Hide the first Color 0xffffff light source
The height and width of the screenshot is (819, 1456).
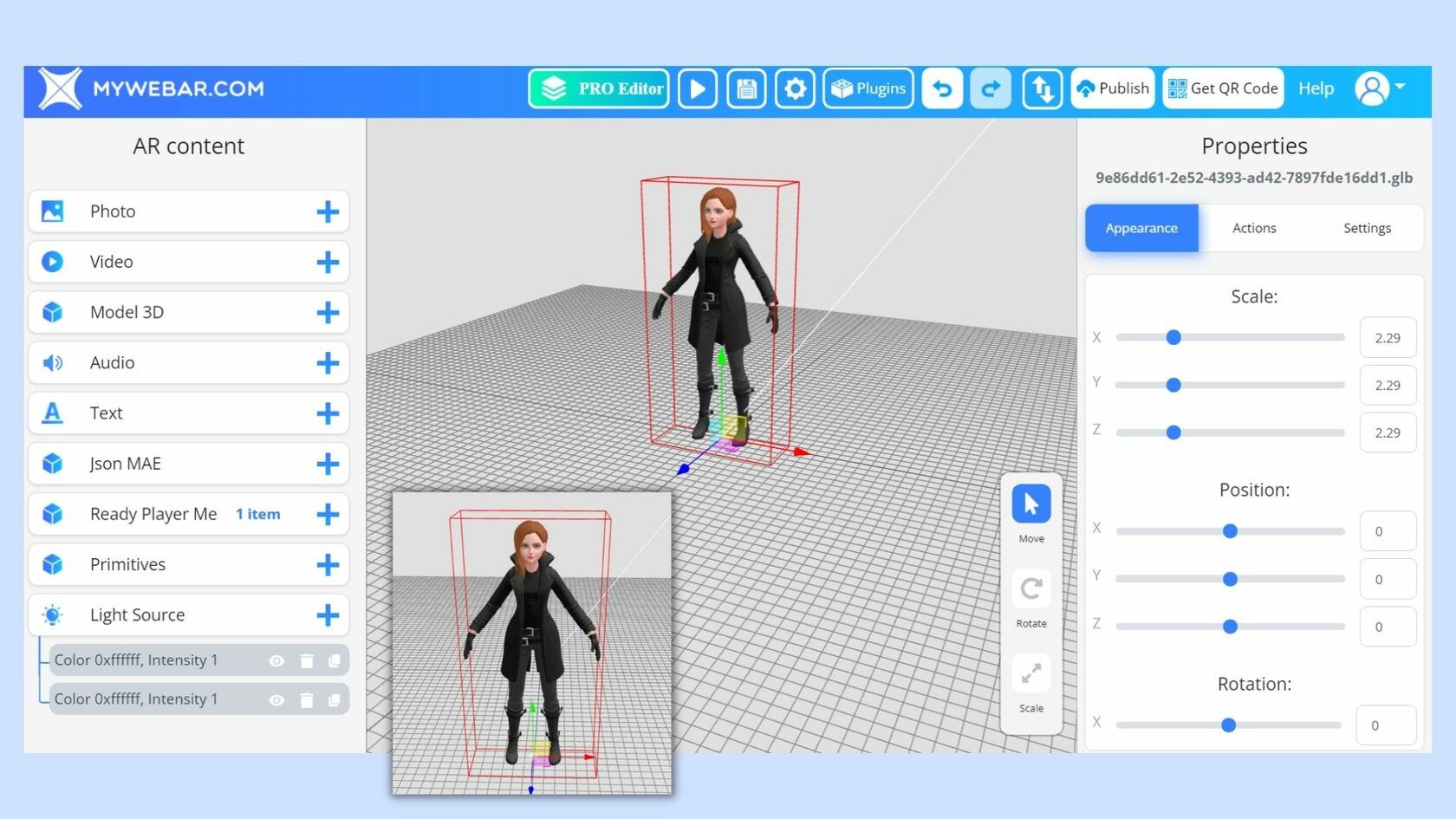[x=276, y=660]
